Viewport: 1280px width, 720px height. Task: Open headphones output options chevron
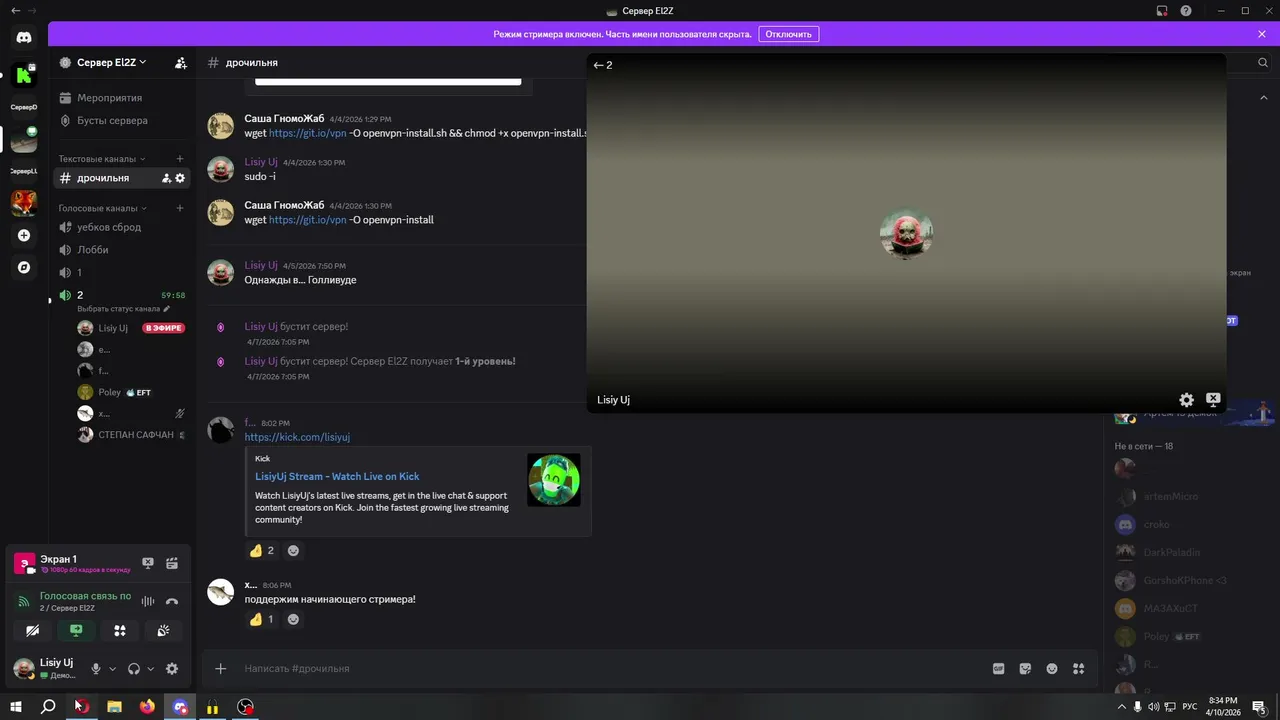pos(151,669)
